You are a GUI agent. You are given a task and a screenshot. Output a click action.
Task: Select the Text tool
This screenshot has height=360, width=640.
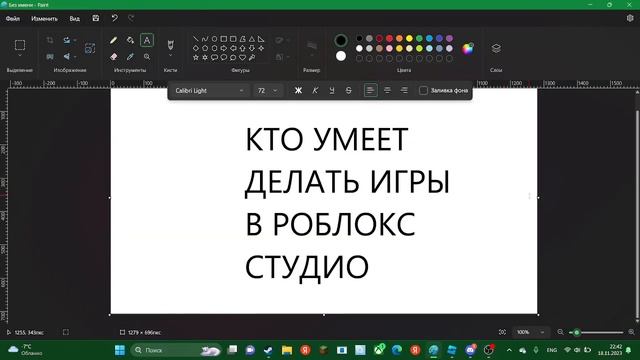pyautogui.click(x=147, y=40)
